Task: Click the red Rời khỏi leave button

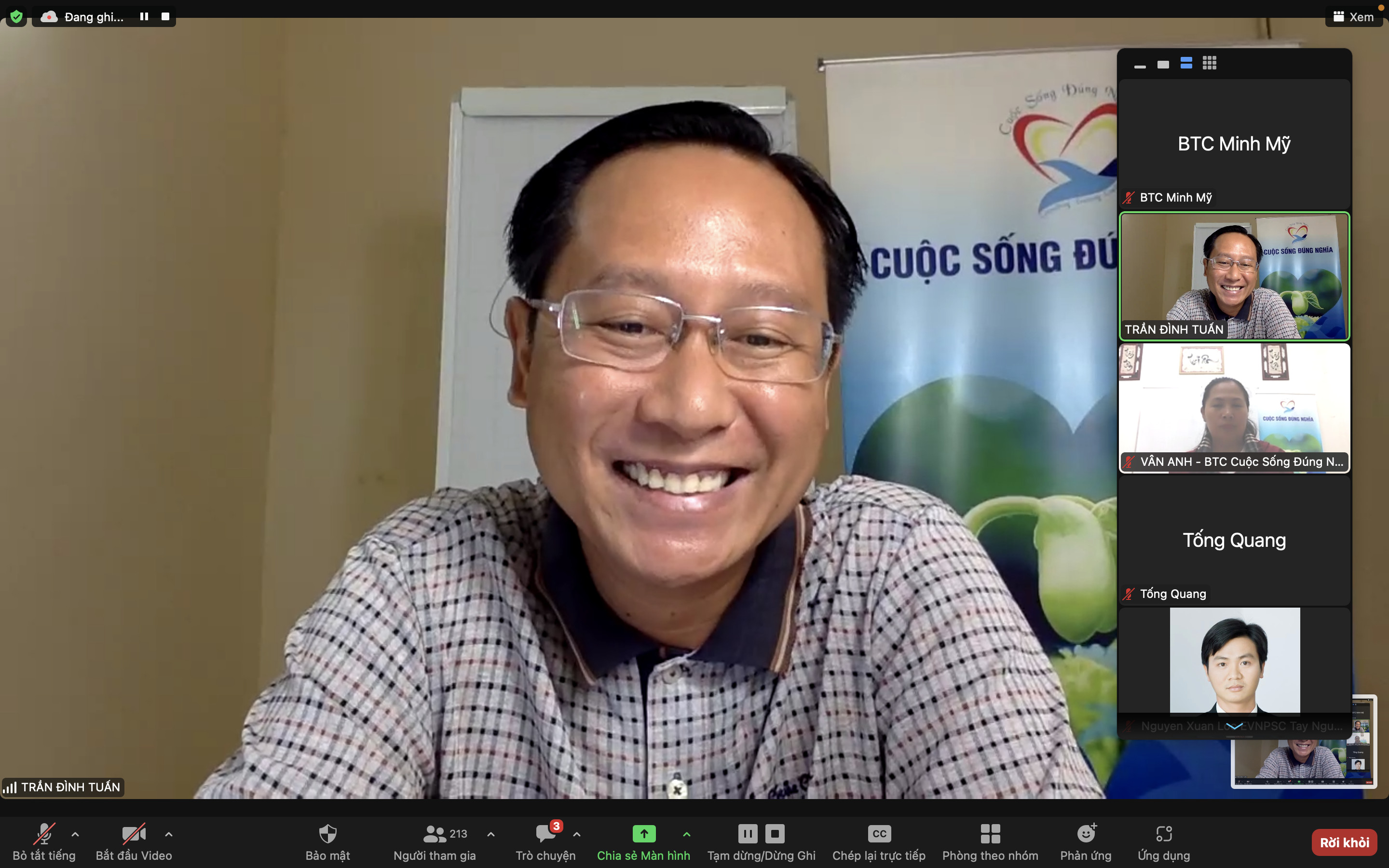Action: (x=1344, y=842)
